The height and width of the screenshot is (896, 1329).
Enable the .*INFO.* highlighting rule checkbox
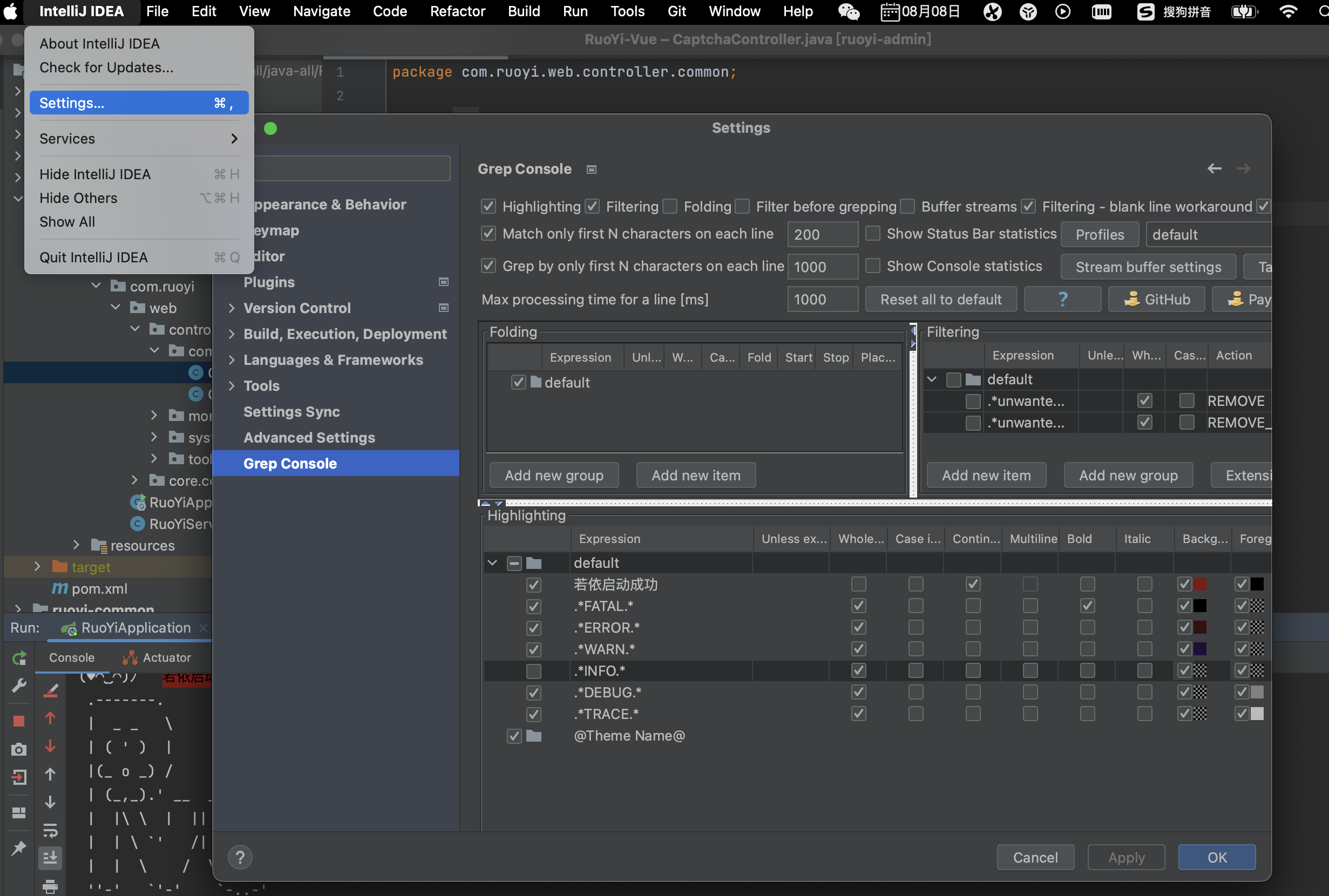pos(534,671)
